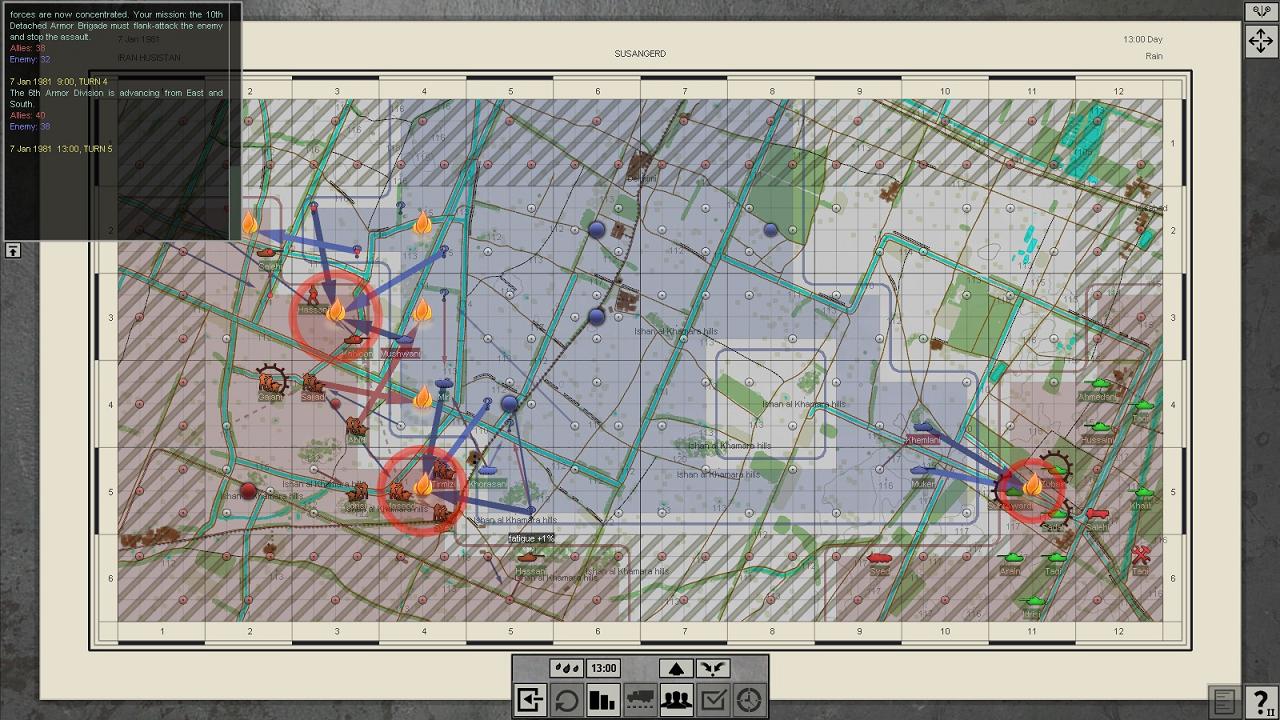Click the 13:00 time button
Screen dimensions: 1280x720
point(603,668)
